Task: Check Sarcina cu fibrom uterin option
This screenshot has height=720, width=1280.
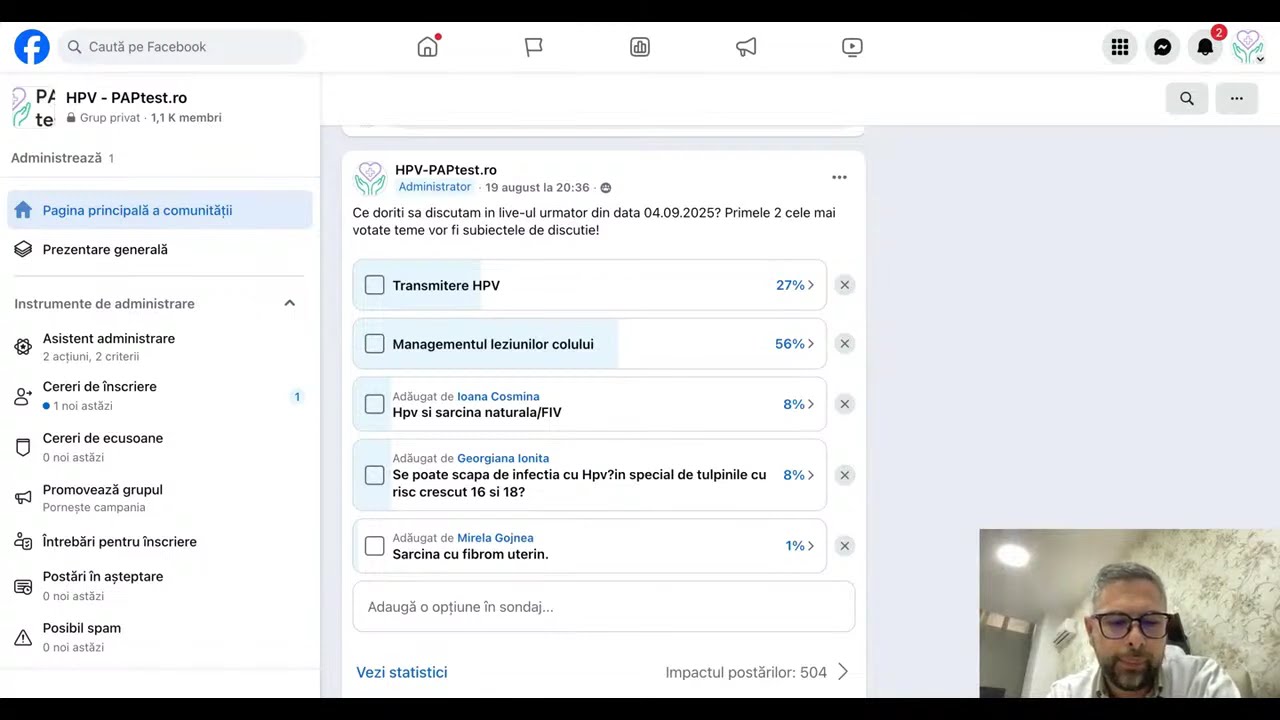Action: [x=374, y=546]
